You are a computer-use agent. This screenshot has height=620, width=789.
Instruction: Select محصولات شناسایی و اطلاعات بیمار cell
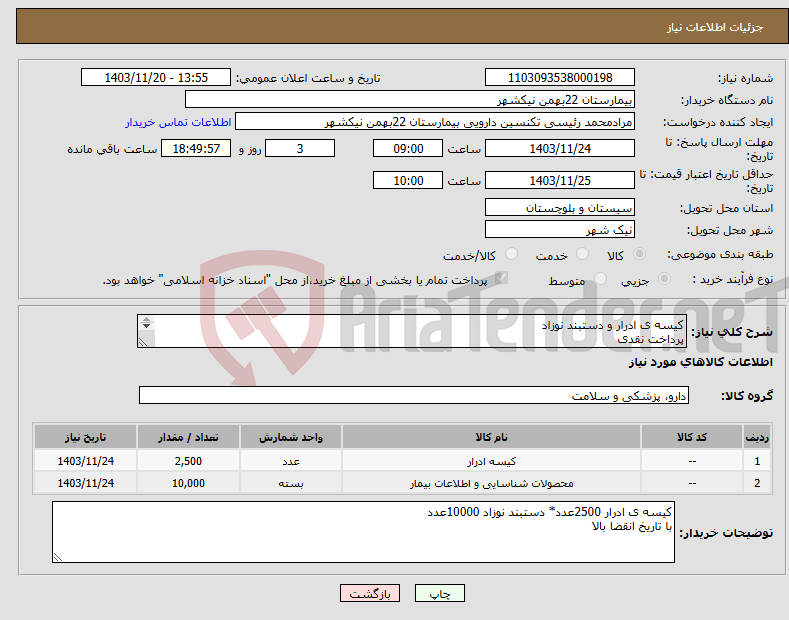tap(491, 483)
